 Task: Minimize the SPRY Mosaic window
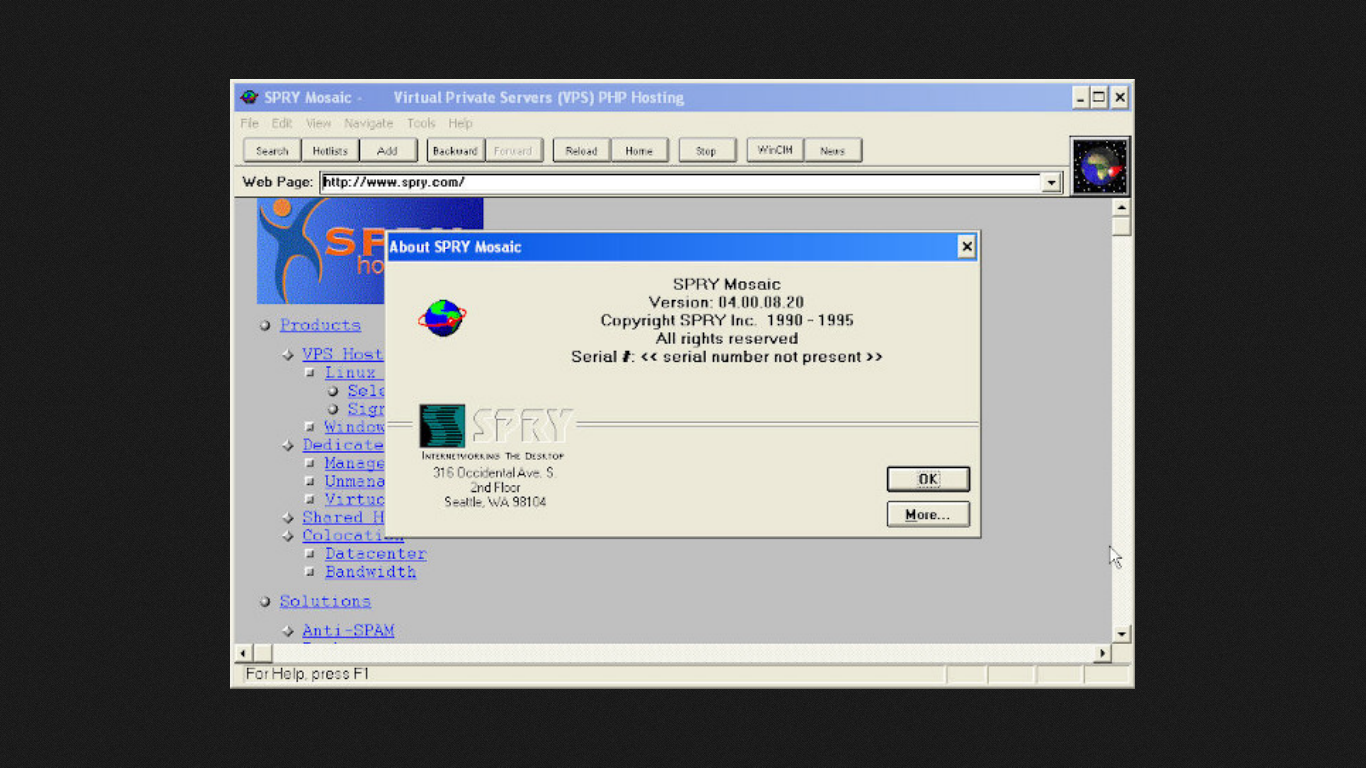[1081, 97]
